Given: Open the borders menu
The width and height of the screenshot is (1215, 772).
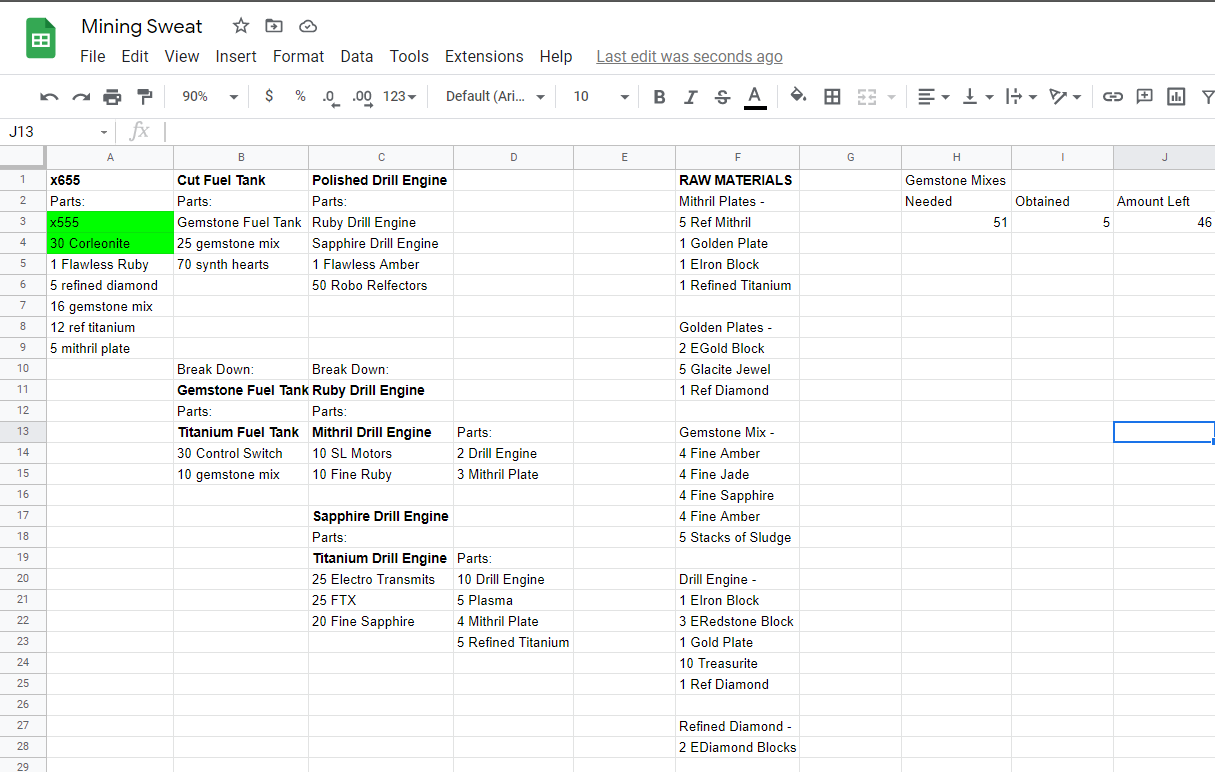Looking at the screenshot, I should 832,96.
